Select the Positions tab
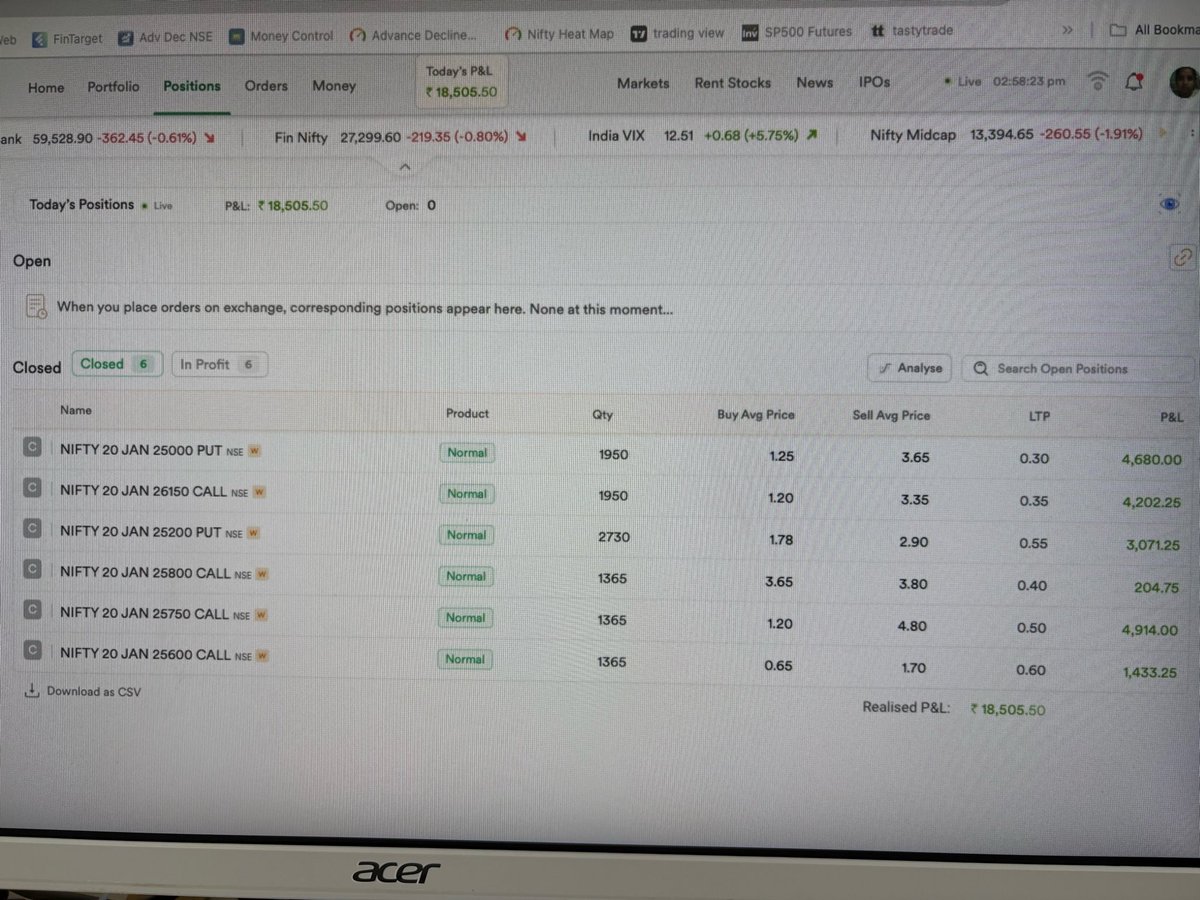Image resolution: width=1200 pixels, height=900 pixels. pos(192,86)
